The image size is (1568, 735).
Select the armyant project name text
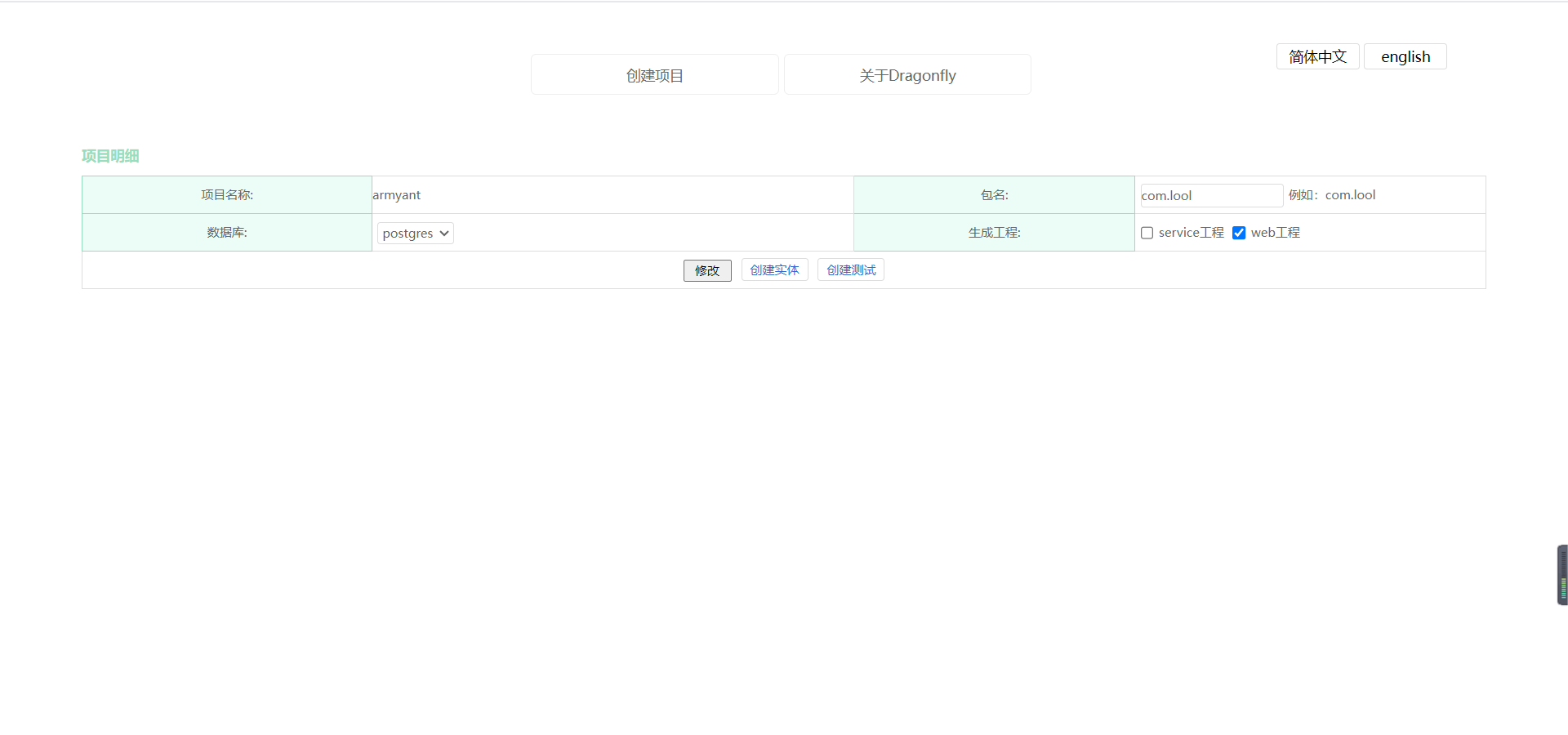pos(397,195)
